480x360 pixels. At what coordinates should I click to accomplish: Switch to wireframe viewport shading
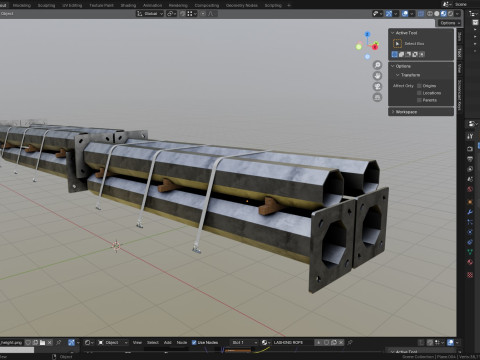(430, 14)
